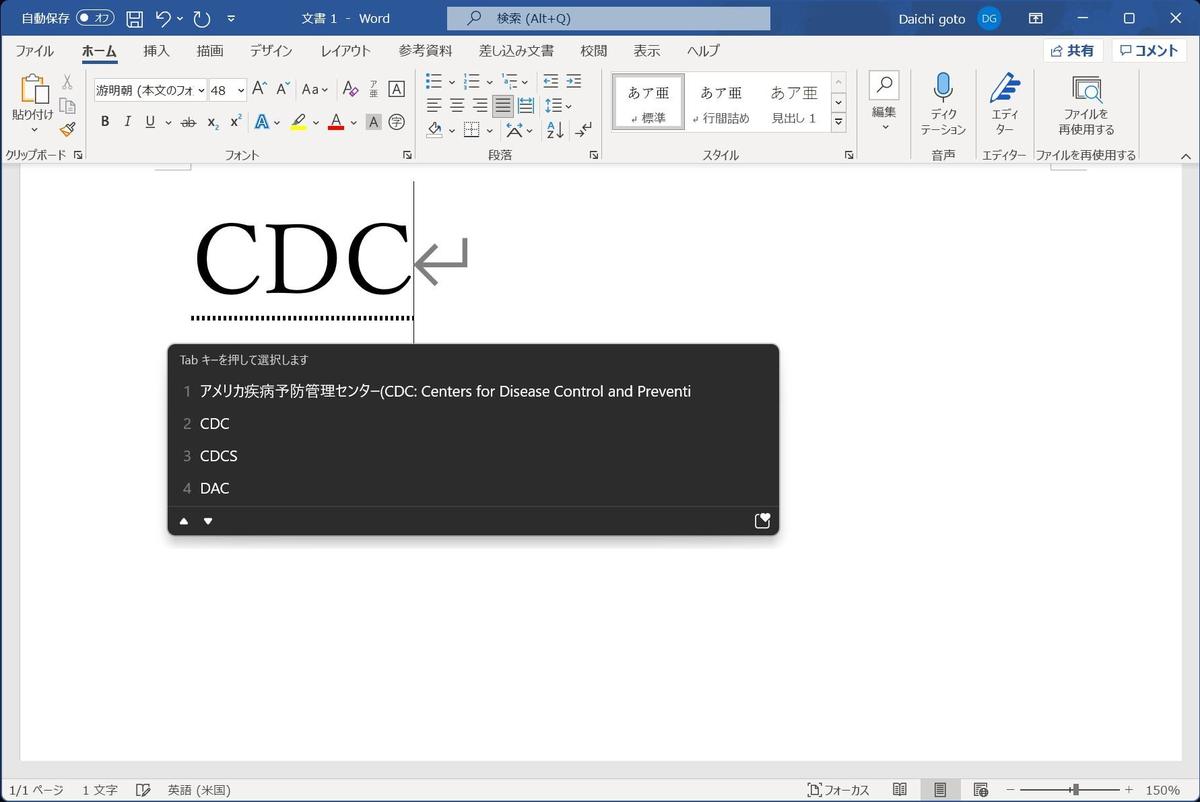This screenshot has height=802, width=1200.
Task: Activate the Format Painter brush
Action: [x=67, y=129]
